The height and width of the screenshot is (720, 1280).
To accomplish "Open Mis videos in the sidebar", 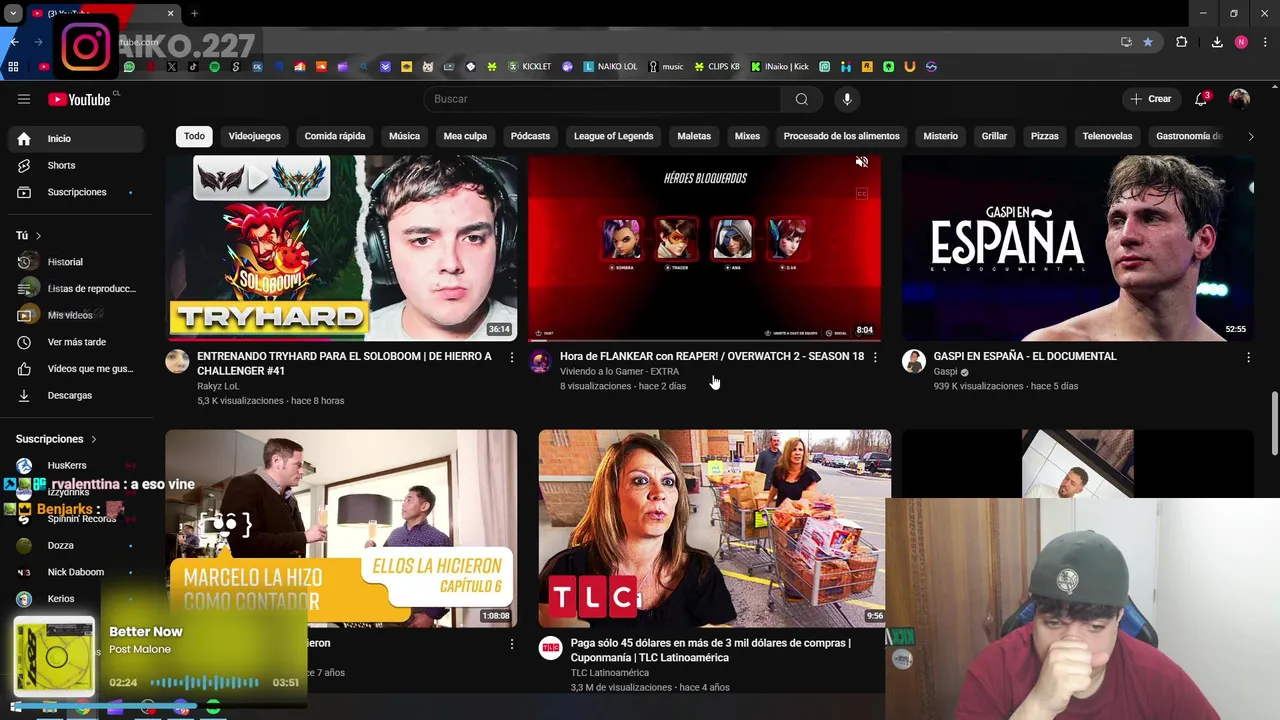I will point(77,315).
